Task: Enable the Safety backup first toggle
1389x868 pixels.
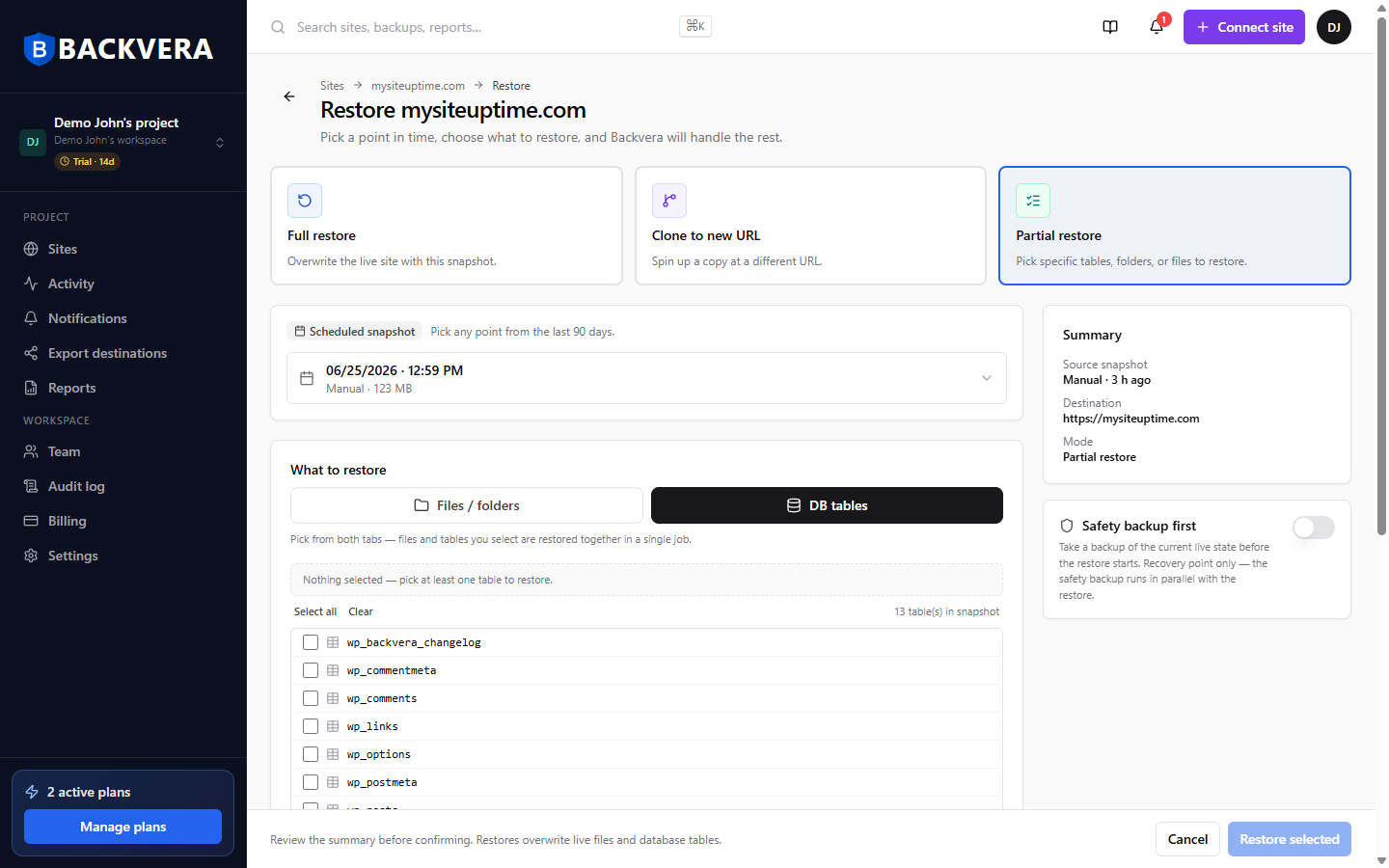Action: (x=1314, y=528)
